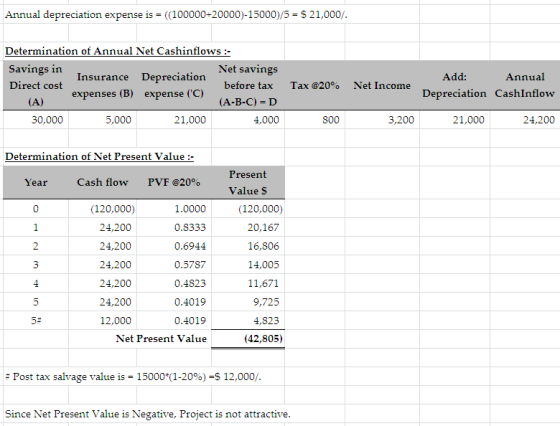Select the 'Annual CashInflow' header cell
Viewport: 560px width, 426px height.
pos(525,85)
